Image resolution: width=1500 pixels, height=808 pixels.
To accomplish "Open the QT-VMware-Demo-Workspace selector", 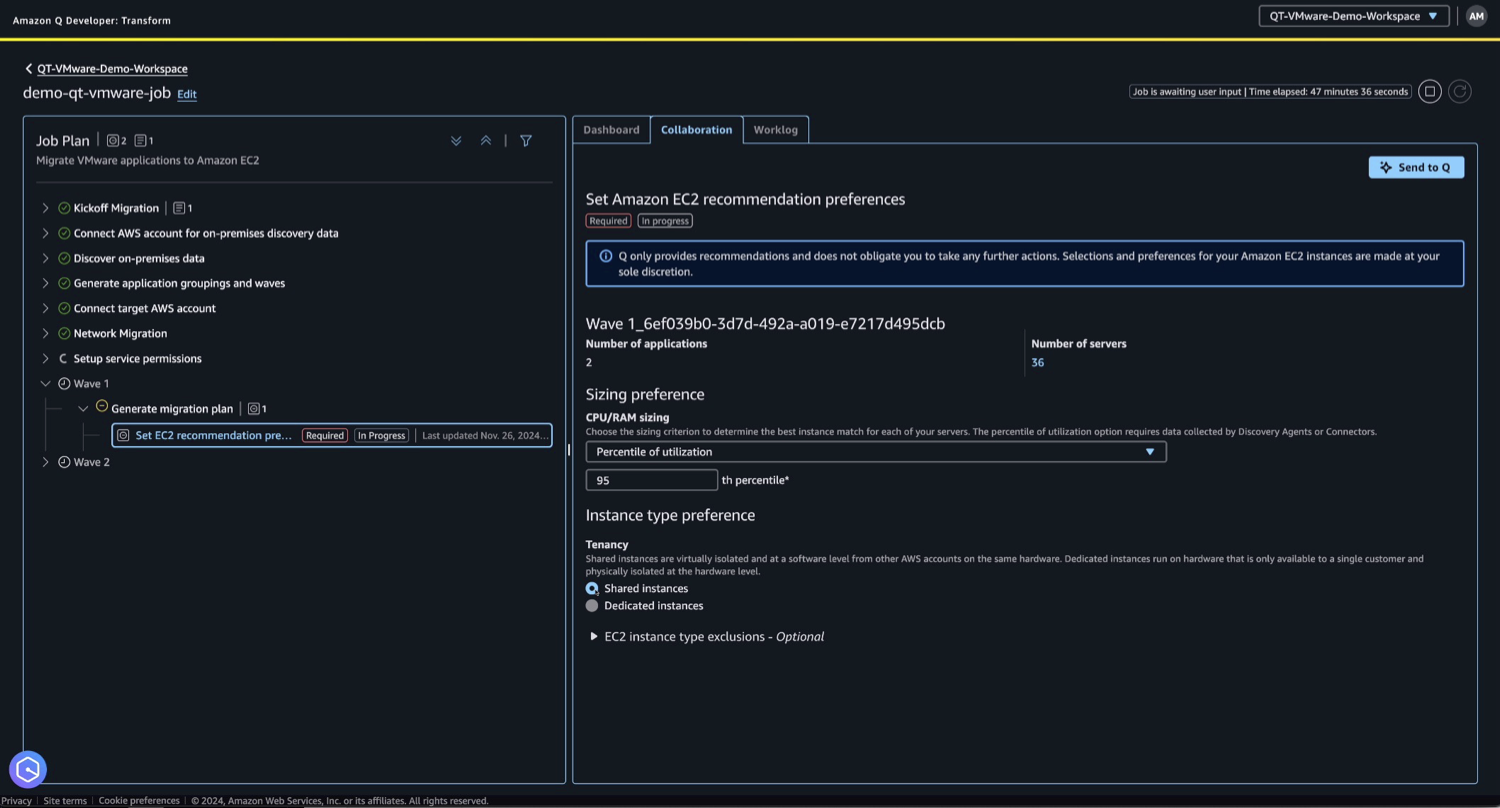I will 1352,16.
